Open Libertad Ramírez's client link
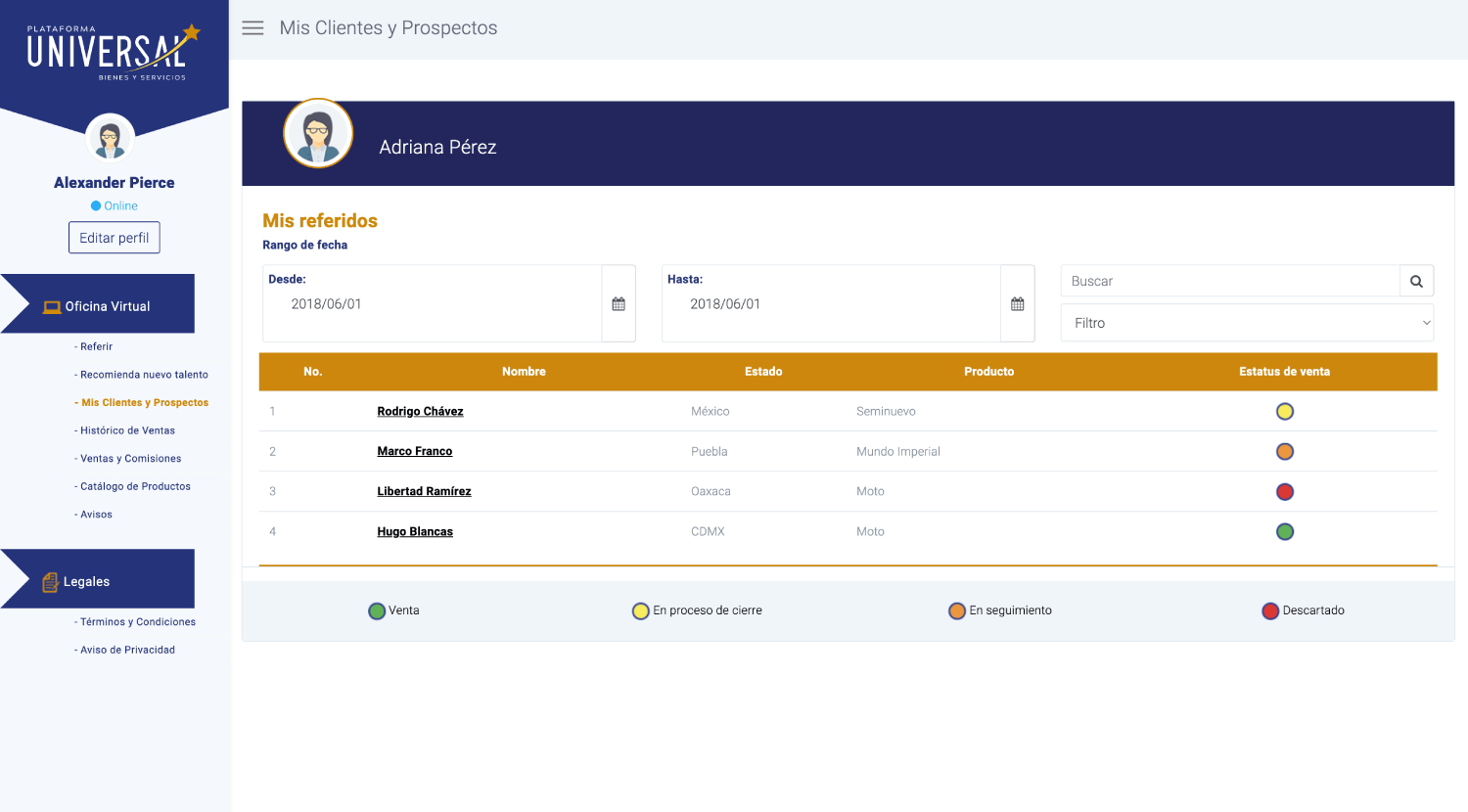The image size is (1468, 812). coord(424,492)
